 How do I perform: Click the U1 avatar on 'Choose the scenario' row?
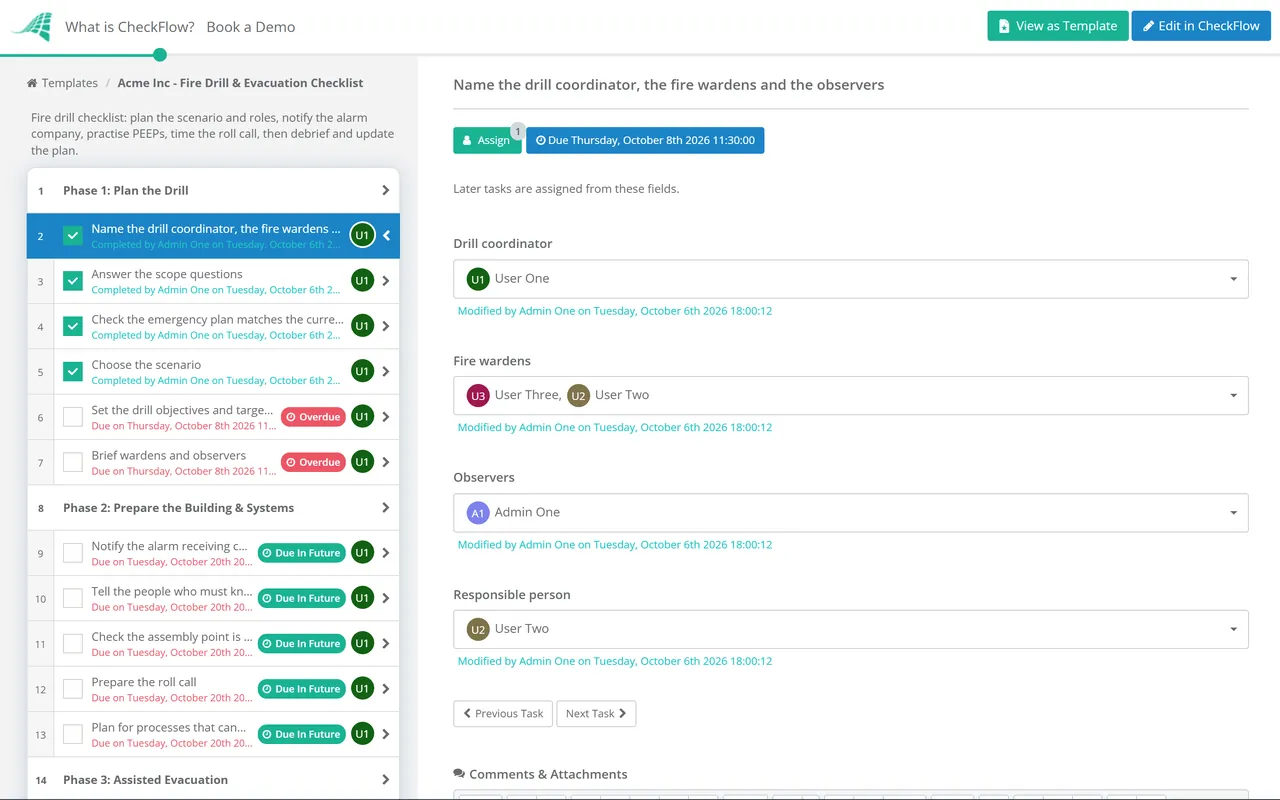[362, 371]
